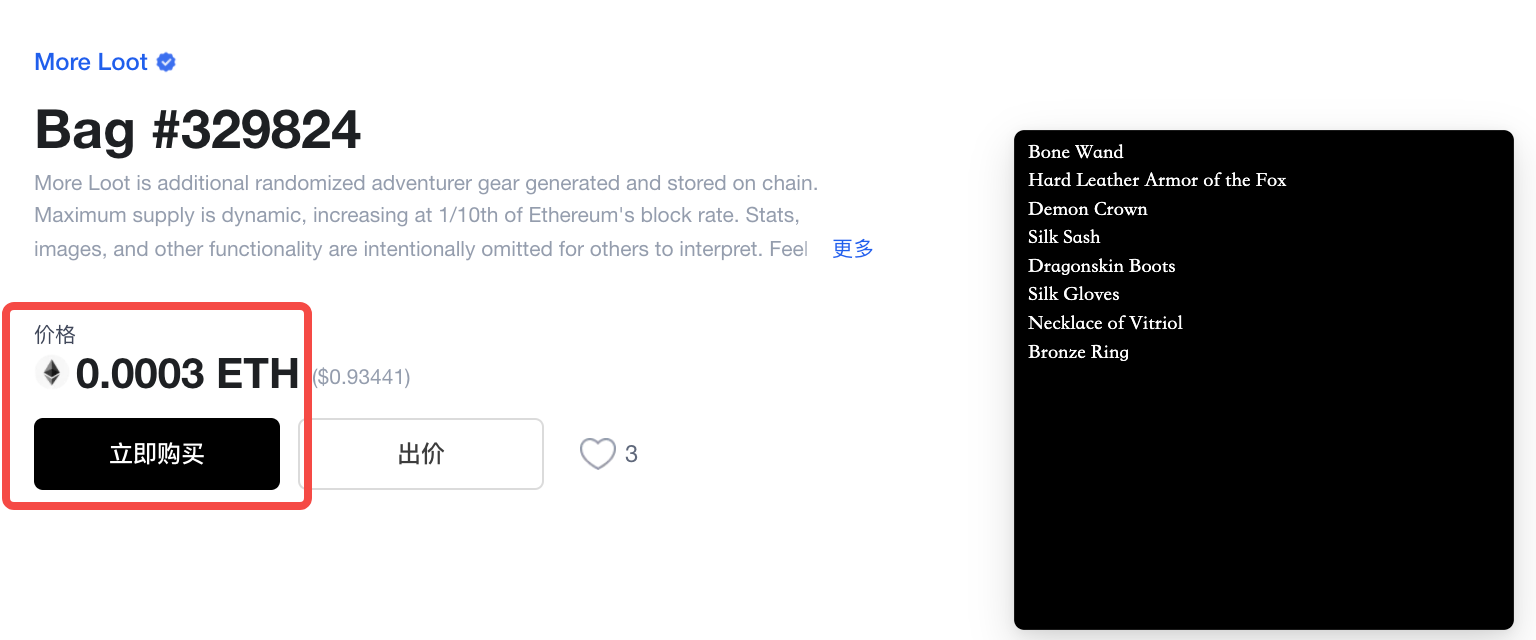The width and height of the screenshot is (1536, 640).
Task: Click the Demon Crown line
Action: click(1088, 209)
